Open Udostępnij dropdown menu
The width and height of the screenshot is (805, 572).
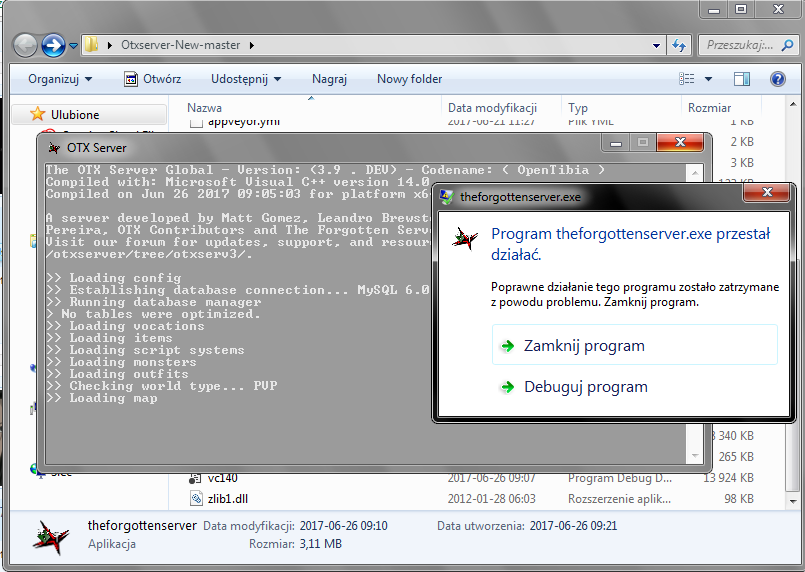246,79
